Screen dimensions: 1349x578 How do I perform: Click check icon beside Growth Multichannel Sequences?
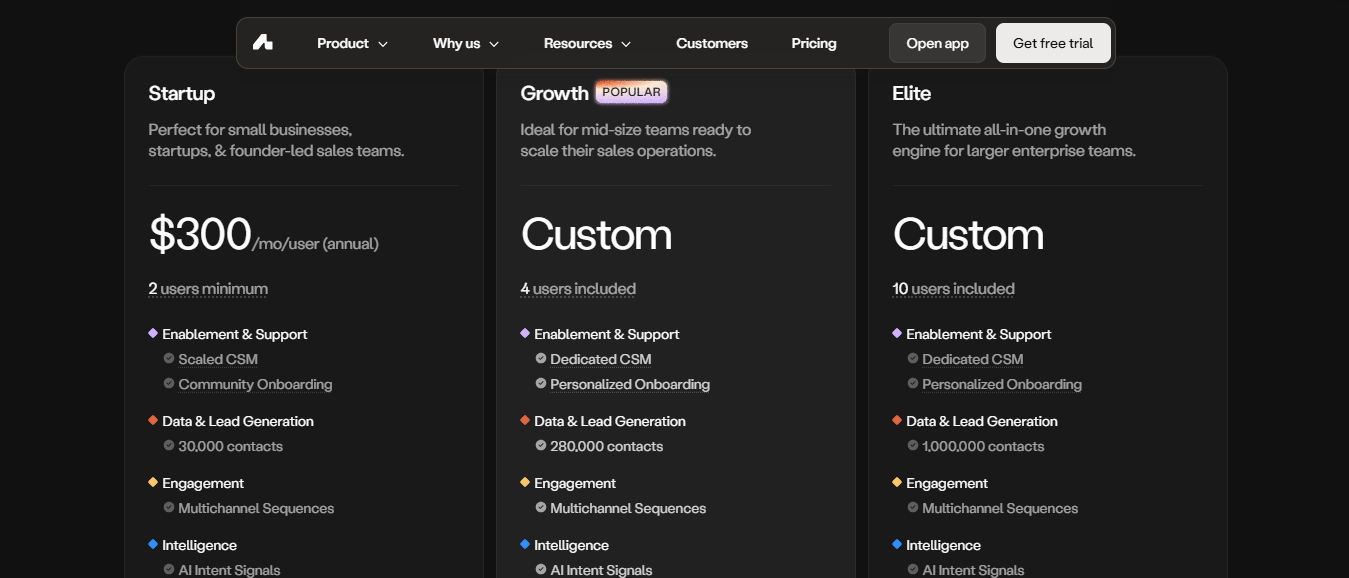coord(541,507)
